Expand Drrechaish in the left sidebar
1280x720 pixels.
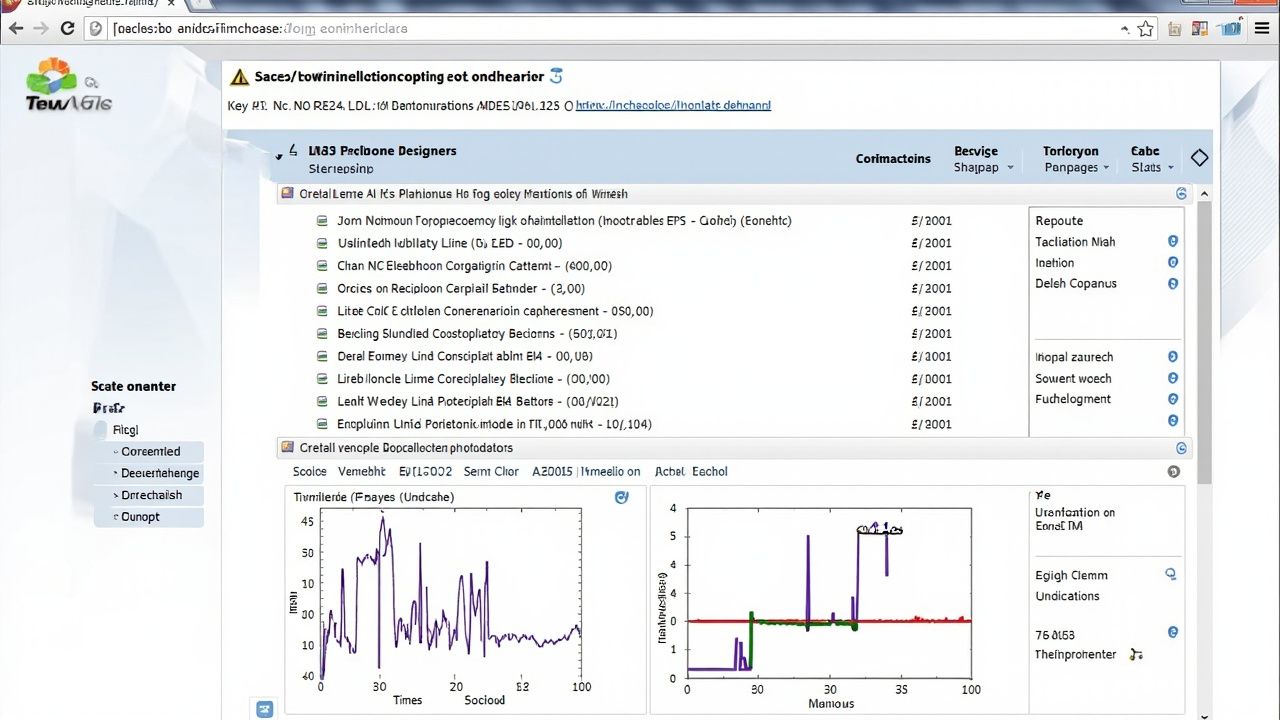(150, 496)
